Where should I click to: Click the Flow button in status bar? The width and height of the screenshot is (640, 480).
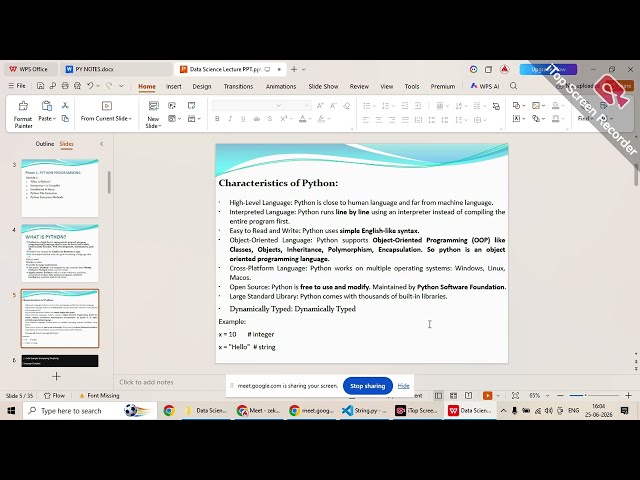click(54, 396)
